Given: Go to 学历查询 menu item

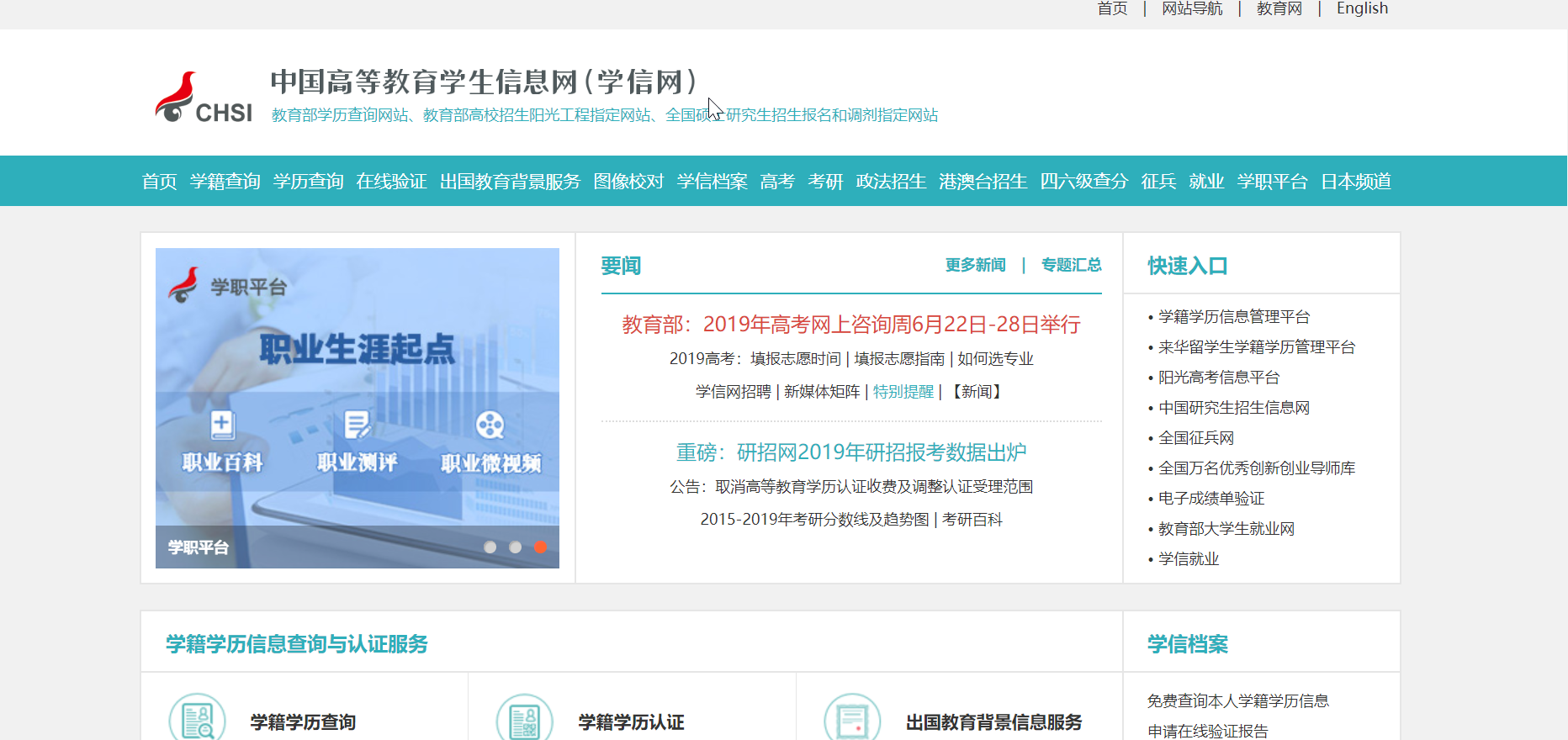Looking at the screenshot, I should 309,182.
